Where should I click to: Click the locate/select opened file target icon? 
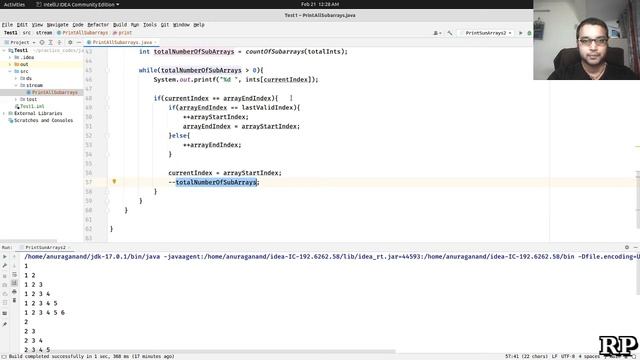pos(42,42)
